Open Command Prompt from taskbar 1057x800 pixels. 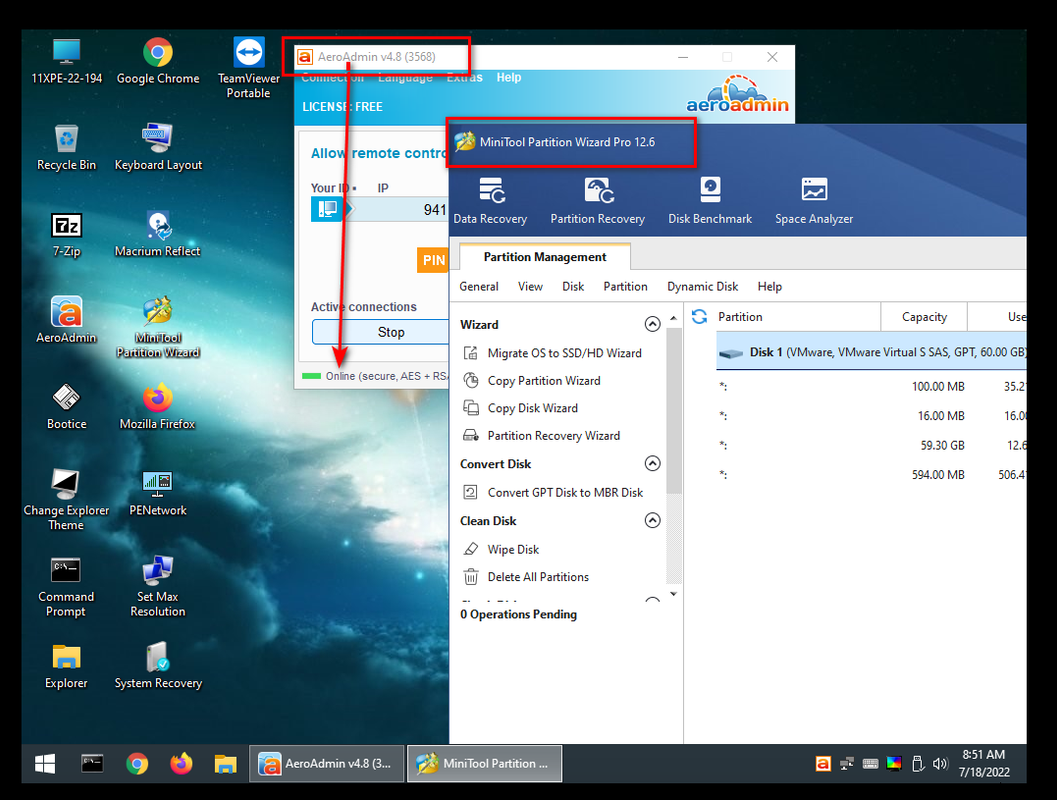pyautogui.click(x=92, y=764)
